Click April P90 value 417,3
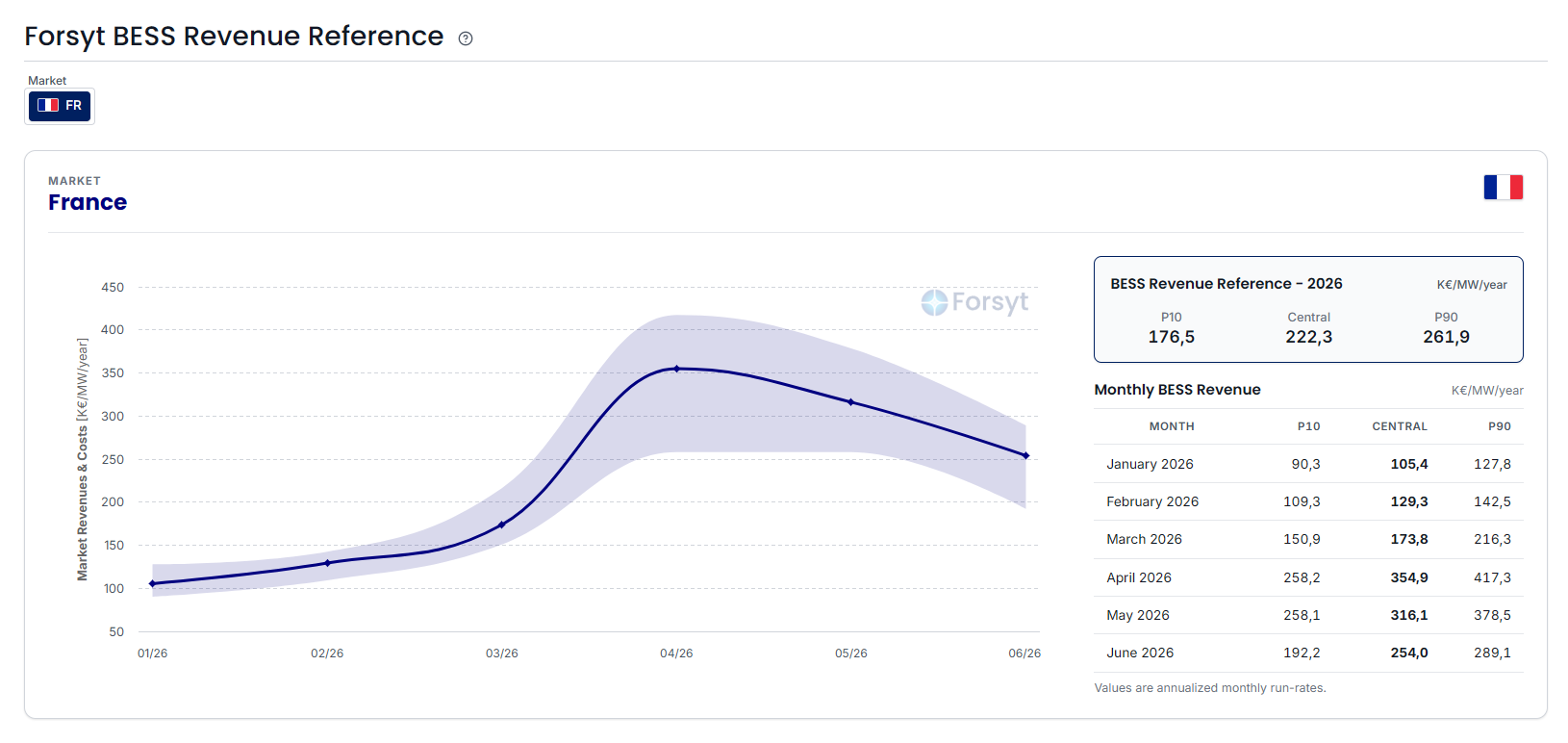 (x=1492, y=577)
